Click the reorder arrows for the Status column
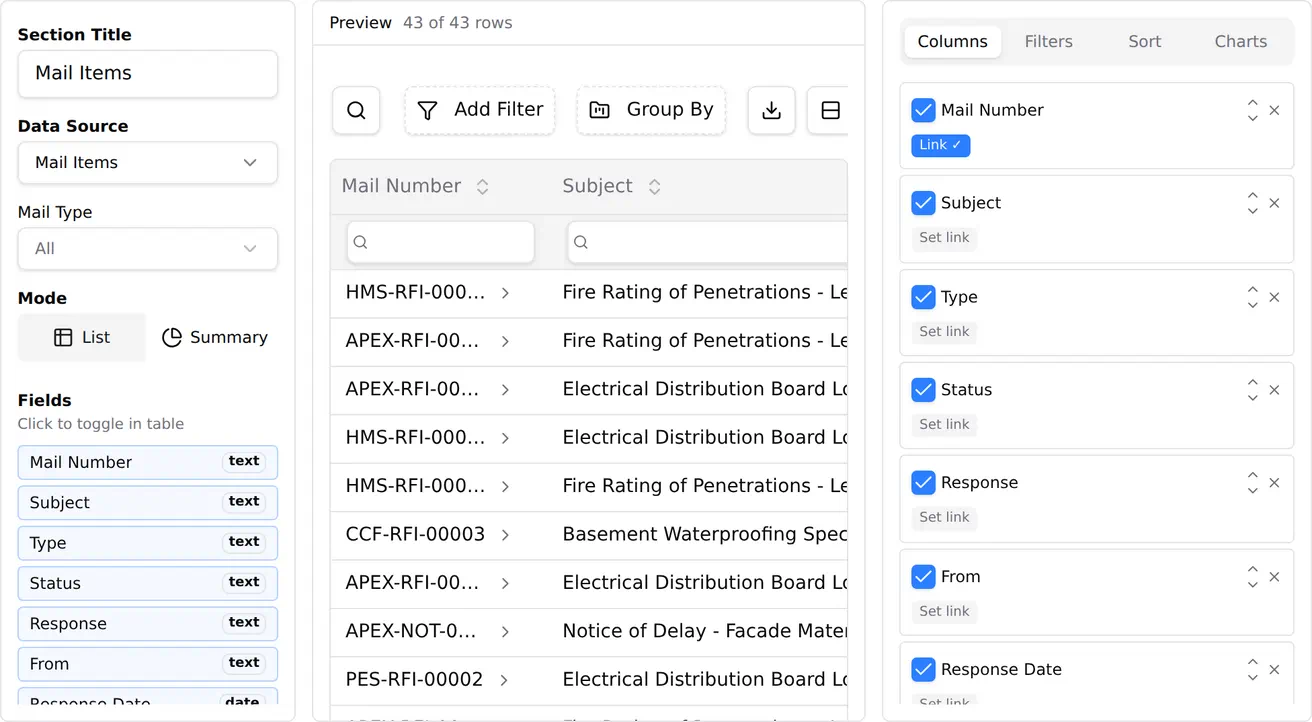Viewport: 1312px width, 722px height. (1252, 390)
